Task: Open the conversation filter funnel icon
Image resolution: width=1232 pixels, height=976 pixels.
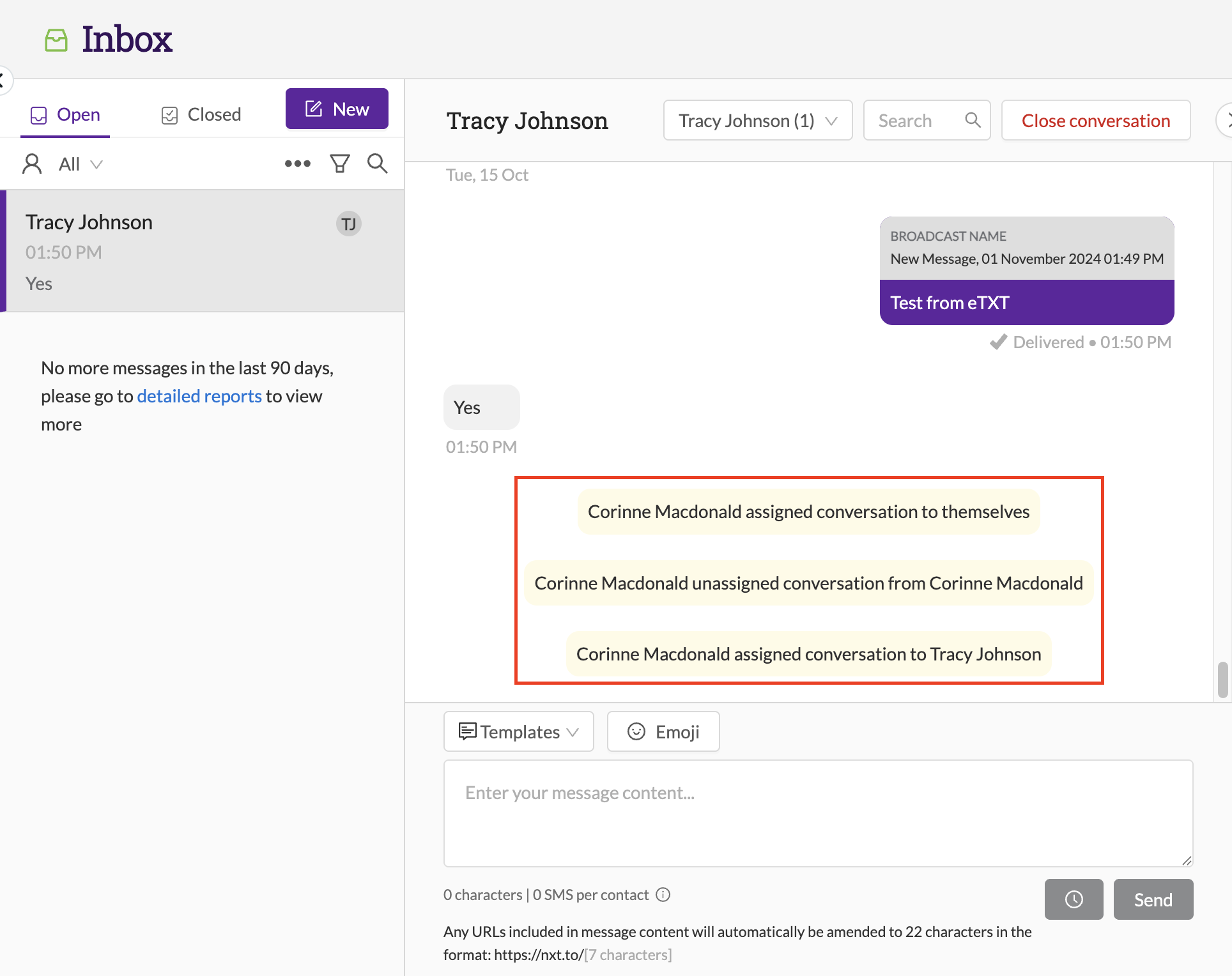Action: pyautogui.click(x=340, y=164)
